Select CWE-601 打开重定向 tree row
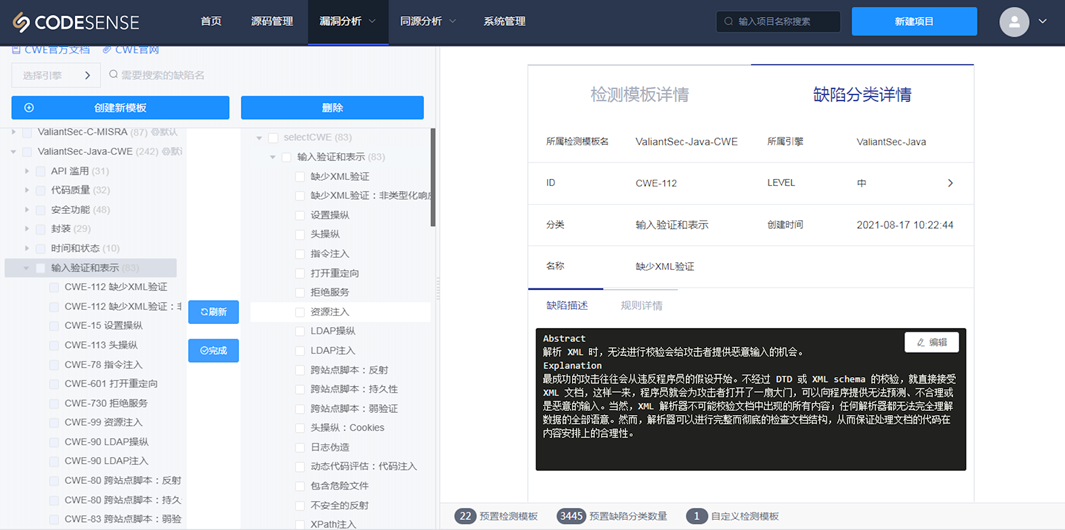The width and height of the screenshot is (1065, 530). pos(111,383)
